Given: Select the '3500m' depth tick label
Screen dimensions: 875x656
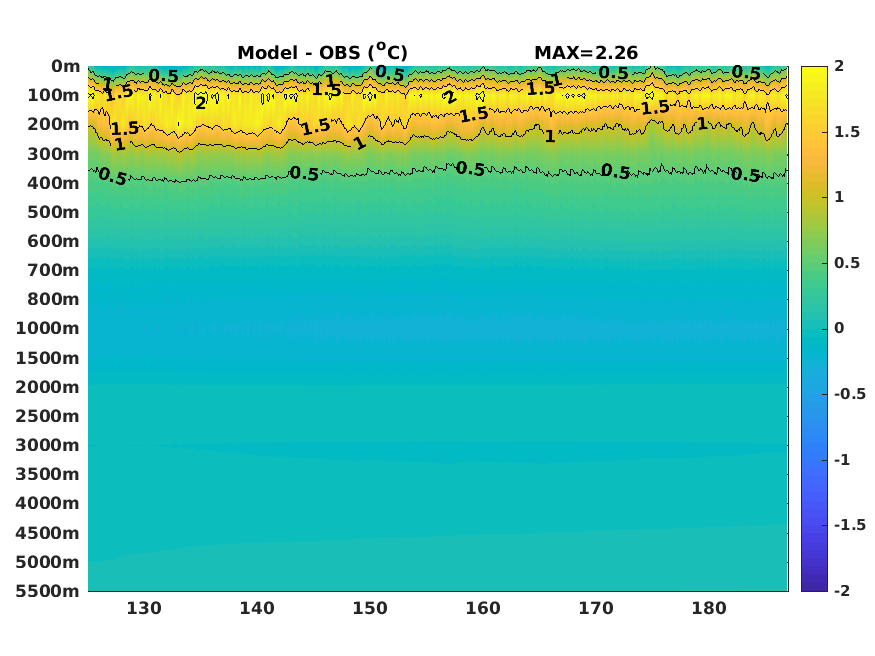Looking at the screenshot, I should pos(47,474).
